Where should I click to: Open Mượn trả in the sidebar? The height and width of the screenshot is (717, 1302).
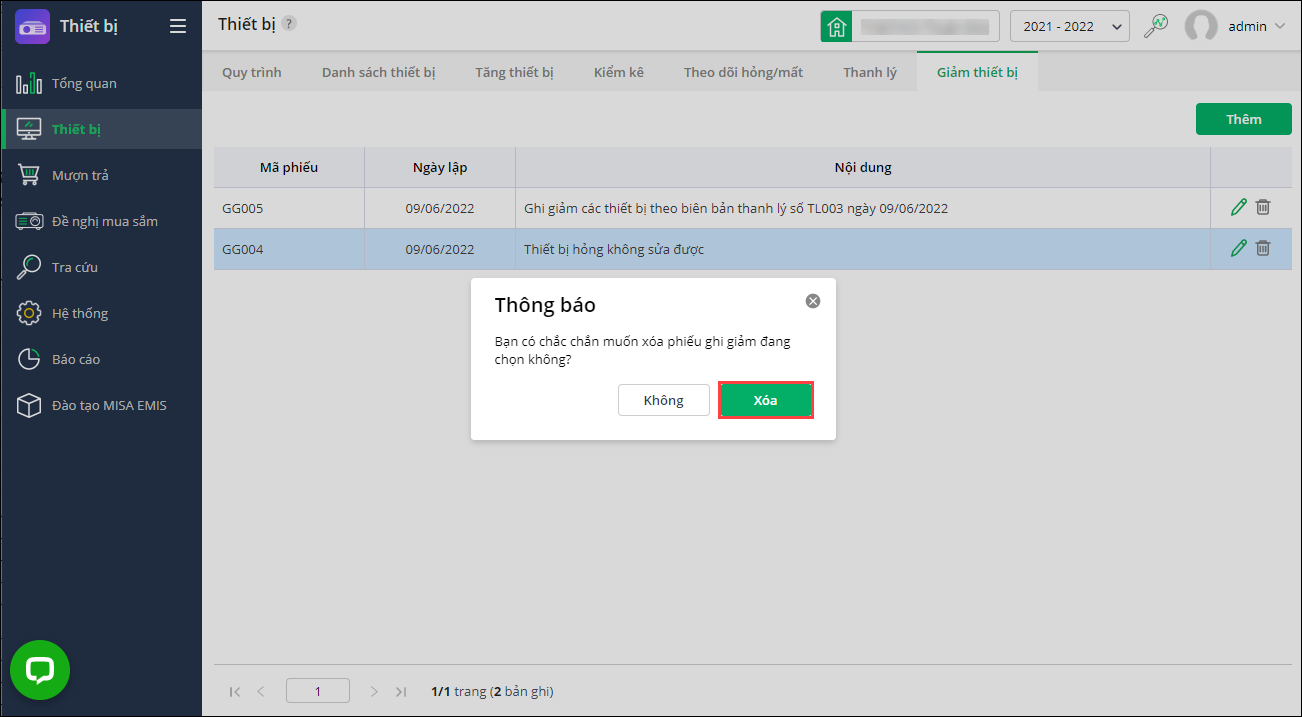(101, 175)
